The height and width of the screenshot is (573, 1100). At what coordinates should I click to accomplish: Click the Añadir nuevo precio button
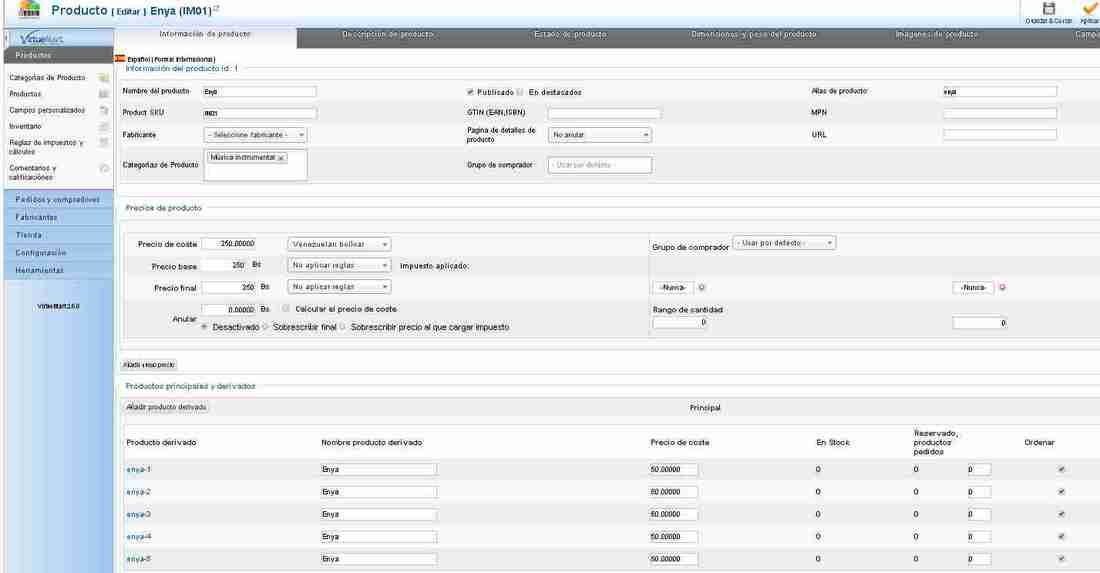[149, 365]
